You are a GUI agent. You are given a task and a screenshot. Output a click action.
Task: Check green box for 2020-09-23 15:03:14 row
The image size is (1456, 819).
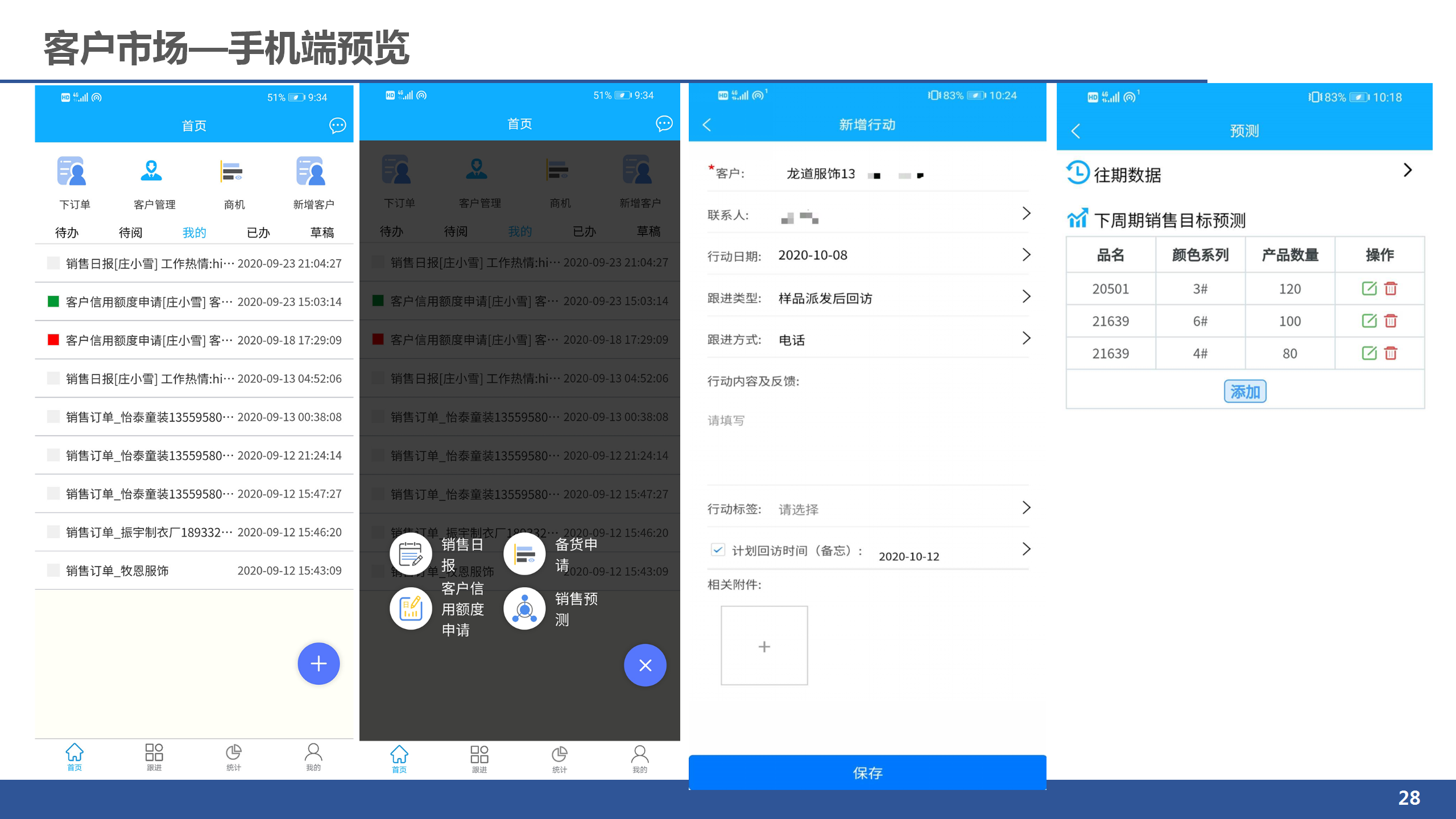[53, 301]
